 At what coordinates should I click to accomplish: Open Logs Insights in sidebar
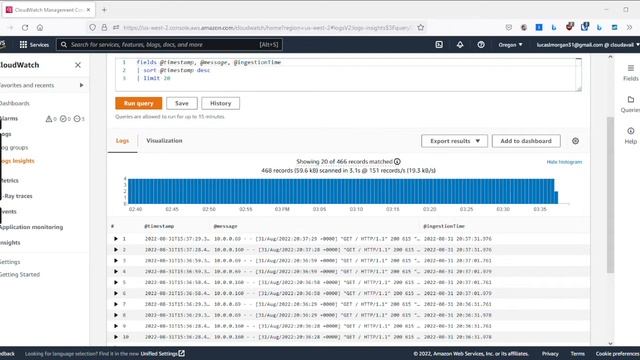[x=18, y=161]
